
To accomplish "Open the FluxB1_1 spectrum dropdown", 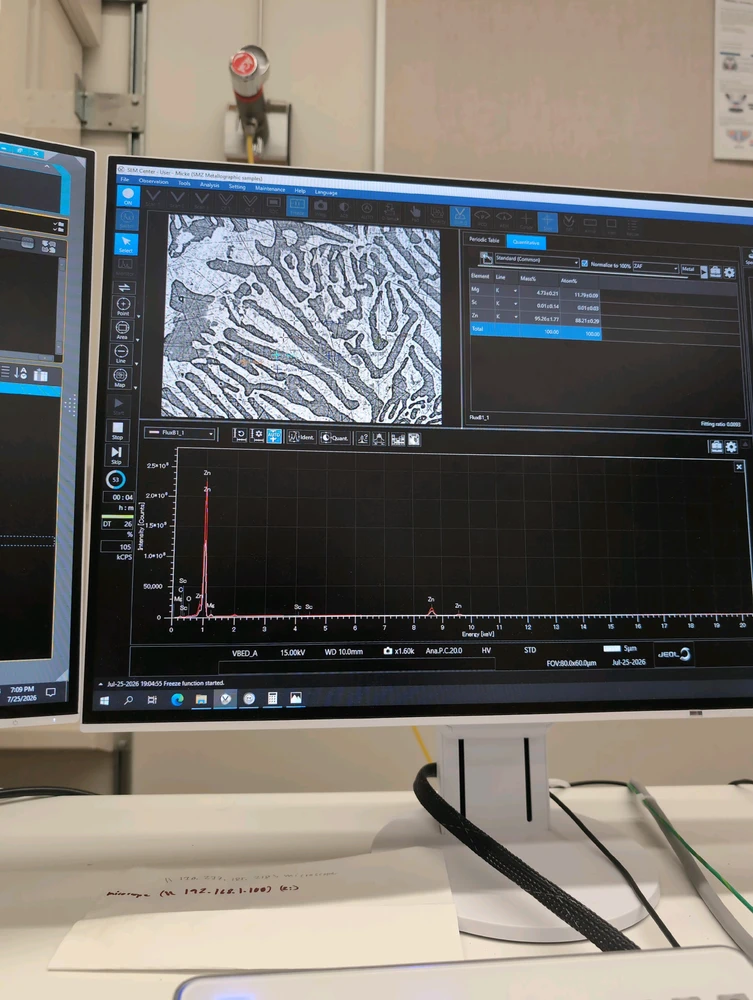I will point(180,433).
